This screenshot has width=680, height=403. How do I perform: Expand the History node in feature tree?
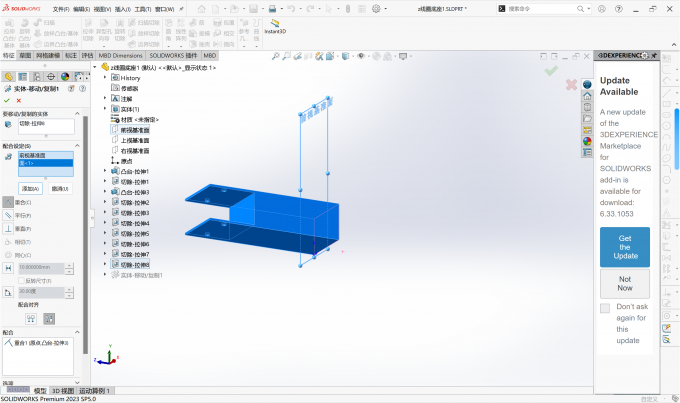pos(105,78)
